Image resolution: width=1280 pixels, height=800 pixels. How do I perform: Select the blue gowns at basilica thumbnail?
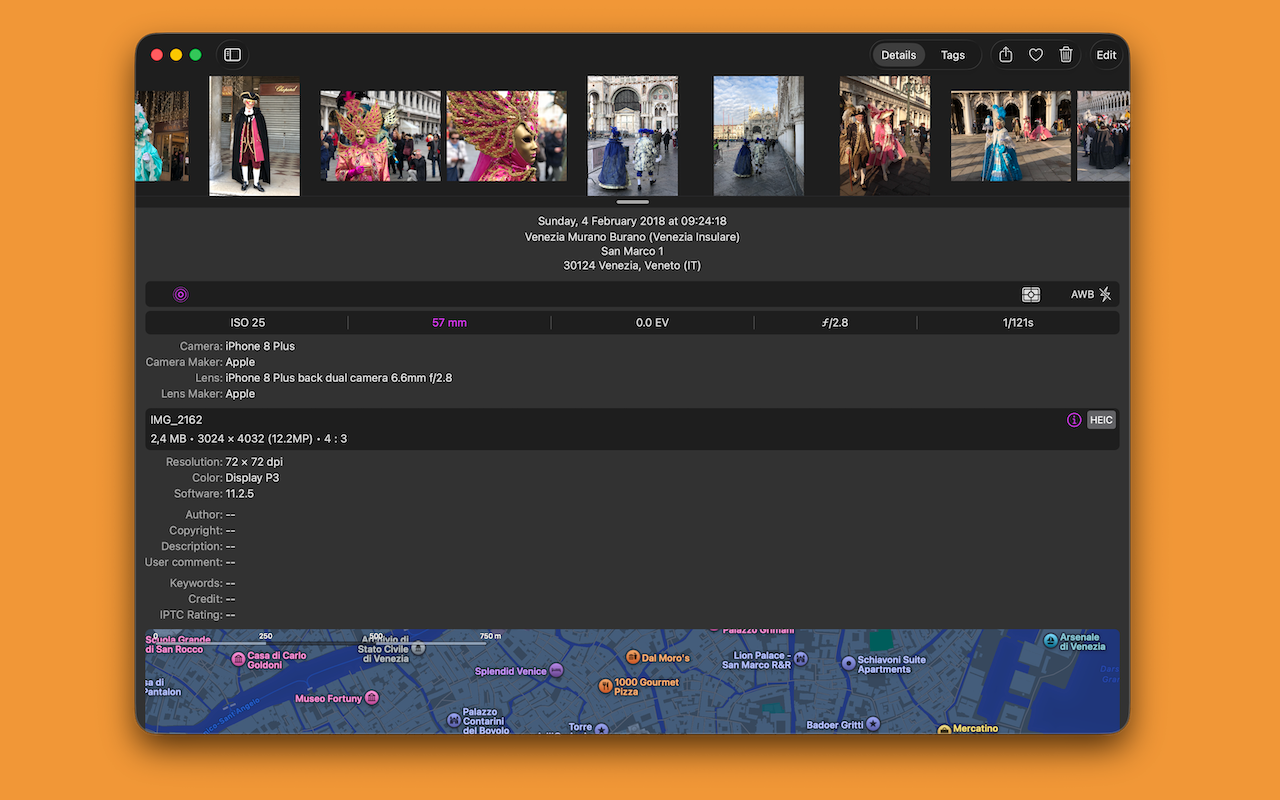pos(632,136)
